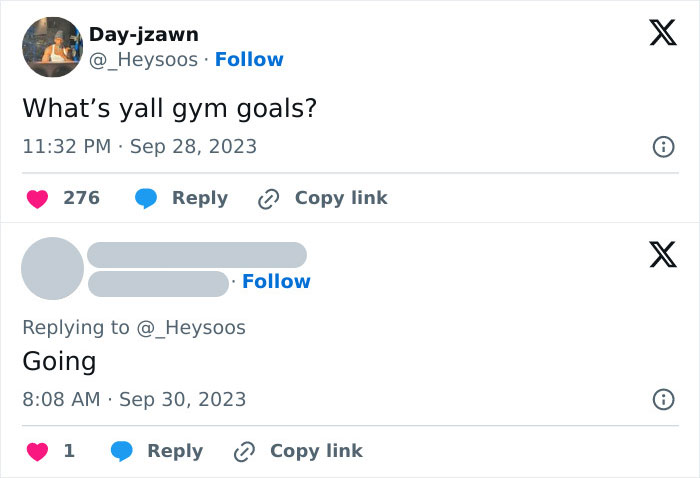
Task: Open the 11:32 PM Sep 28, 2023 timestamp
Action: [x=139, y=147]
